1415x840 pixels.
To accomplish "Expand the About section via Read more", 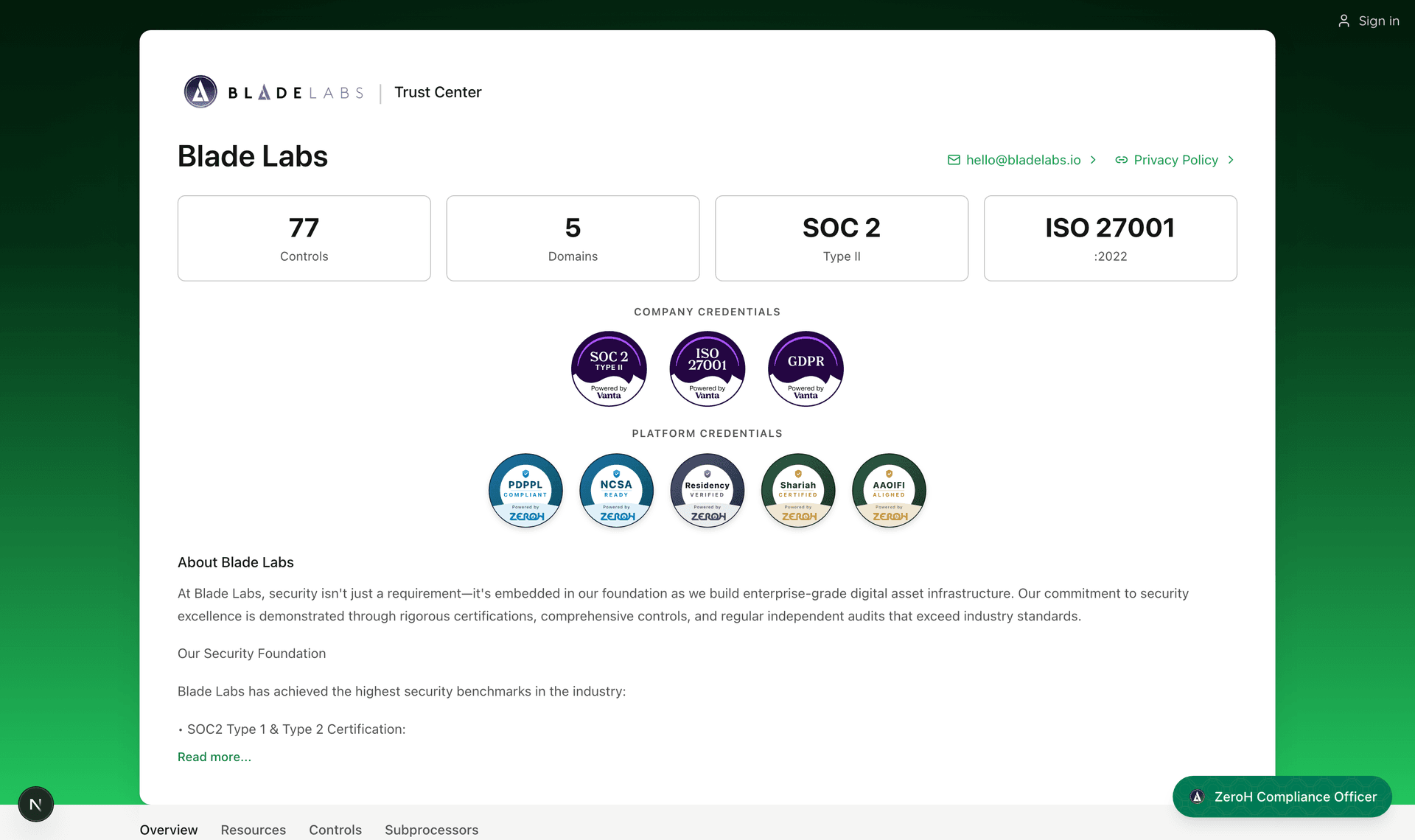I will 214,757.
